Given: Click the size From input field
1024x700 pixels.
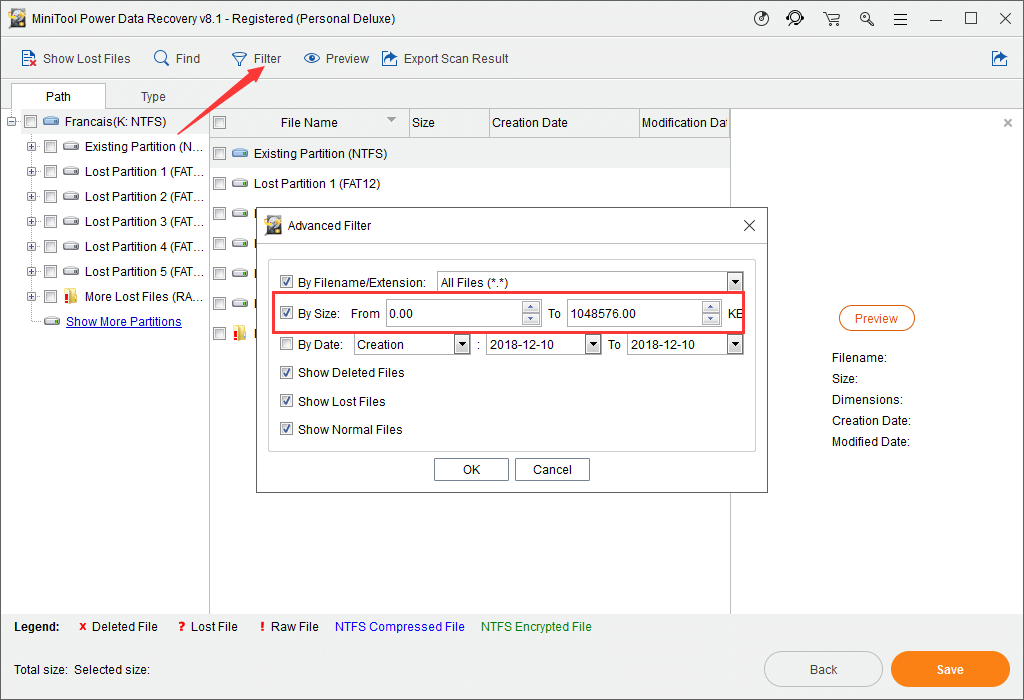Looking at the screenshot, I should [x=455, y=313].
